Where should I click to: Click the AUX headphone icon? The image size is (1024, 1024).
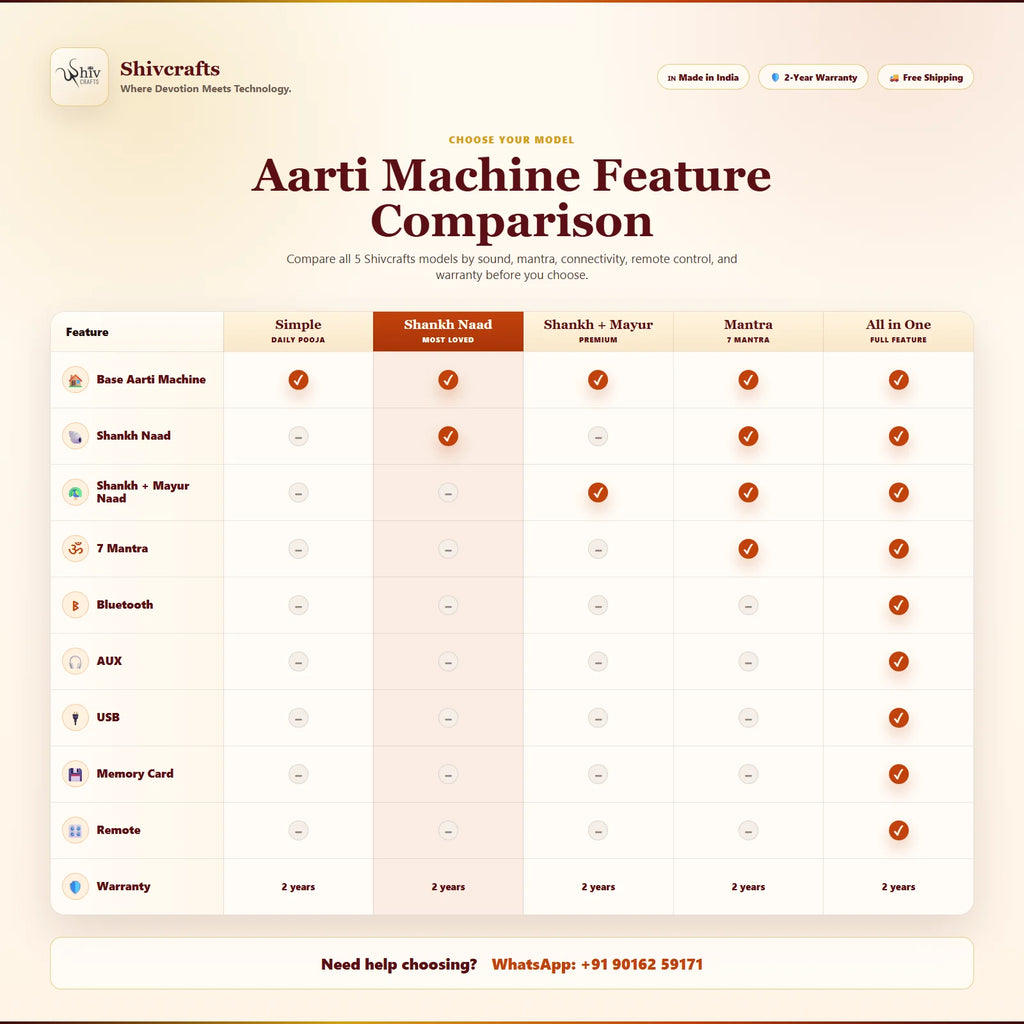75,662
